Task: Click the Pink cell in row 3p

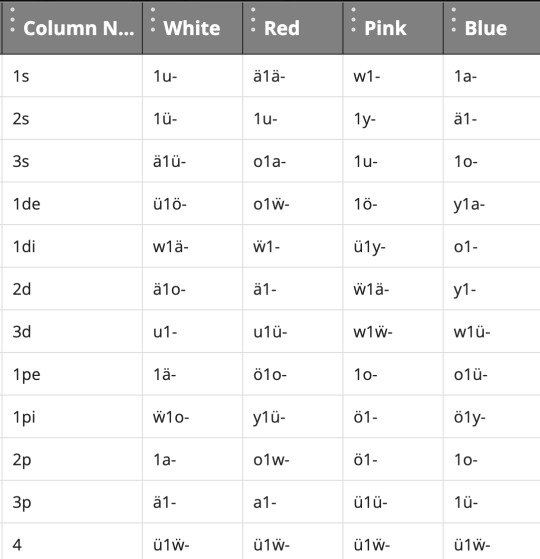Action: point(393,502)
